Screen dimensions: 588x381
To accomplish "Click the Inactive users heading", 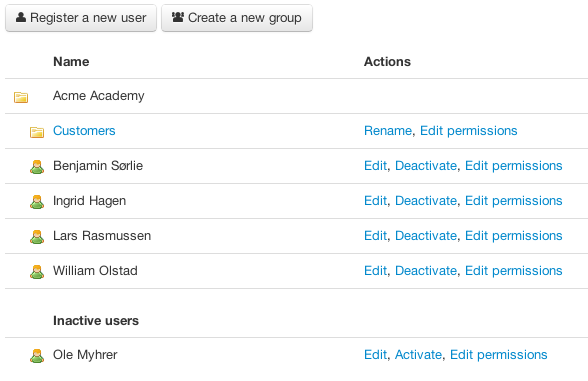I will (x=96, y=321).
